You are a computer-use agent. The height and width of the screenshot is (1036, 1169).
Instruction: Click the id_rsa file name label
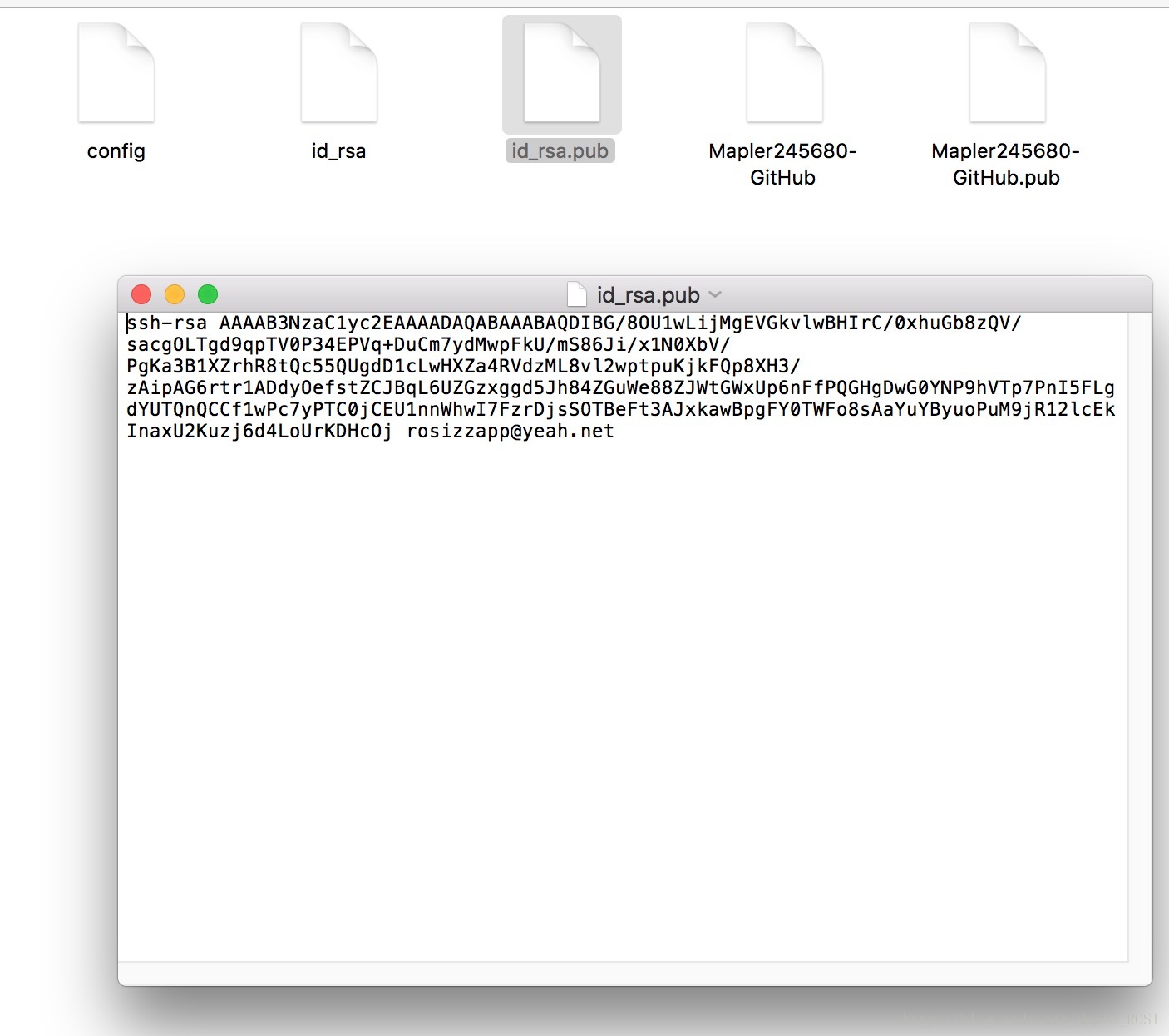pos(338,151)
